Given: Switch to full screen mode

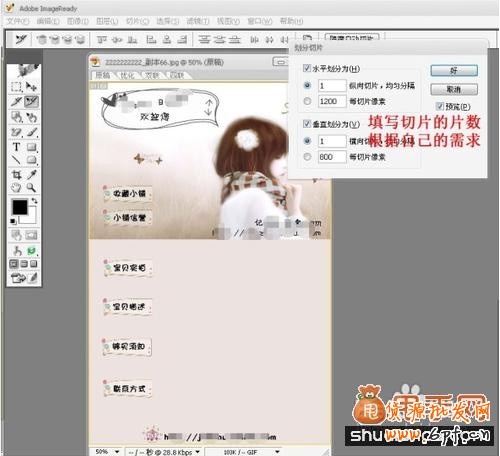Looking at the screenshot, I should tap(34, 264).
